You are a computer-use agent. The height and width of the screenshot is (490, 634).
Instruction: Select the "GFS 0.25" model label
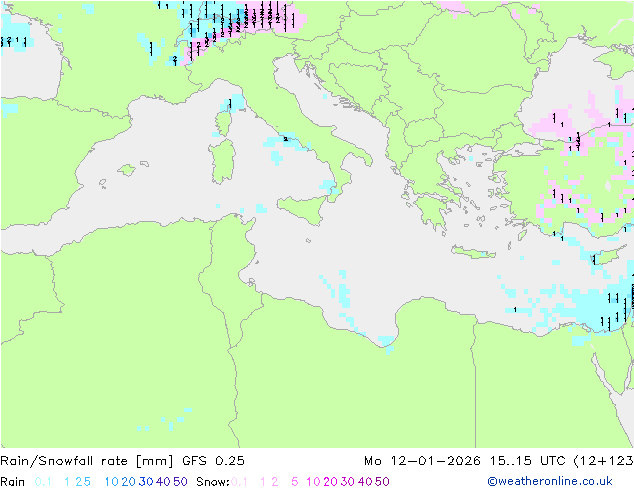pos(213,461)
